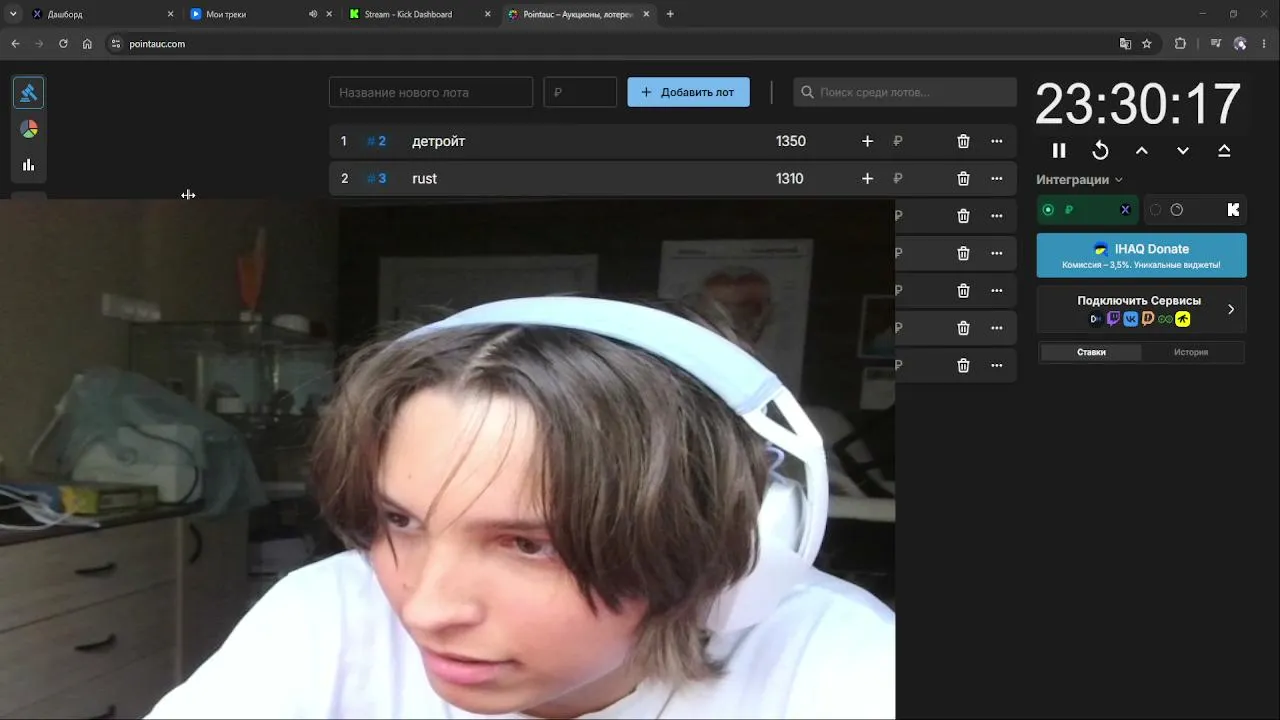1280x720 pixels.
Task: Open Подключить Сервисы panel
Action: point(1141,309)
